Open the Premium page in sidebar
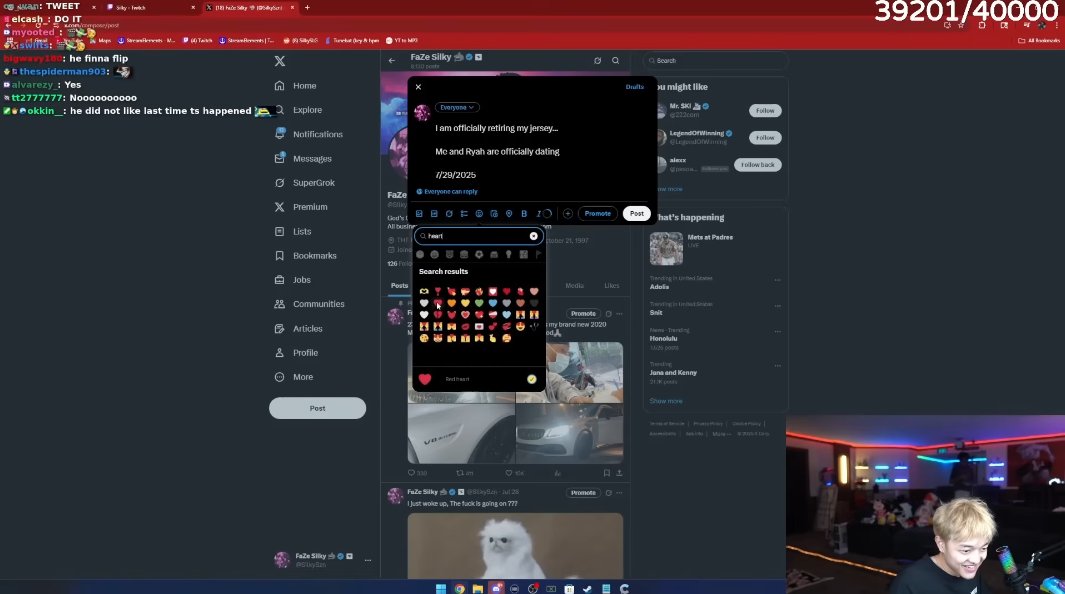This screenshot has width=1065, height=594. pyautogui.click(x=301, y=207)
